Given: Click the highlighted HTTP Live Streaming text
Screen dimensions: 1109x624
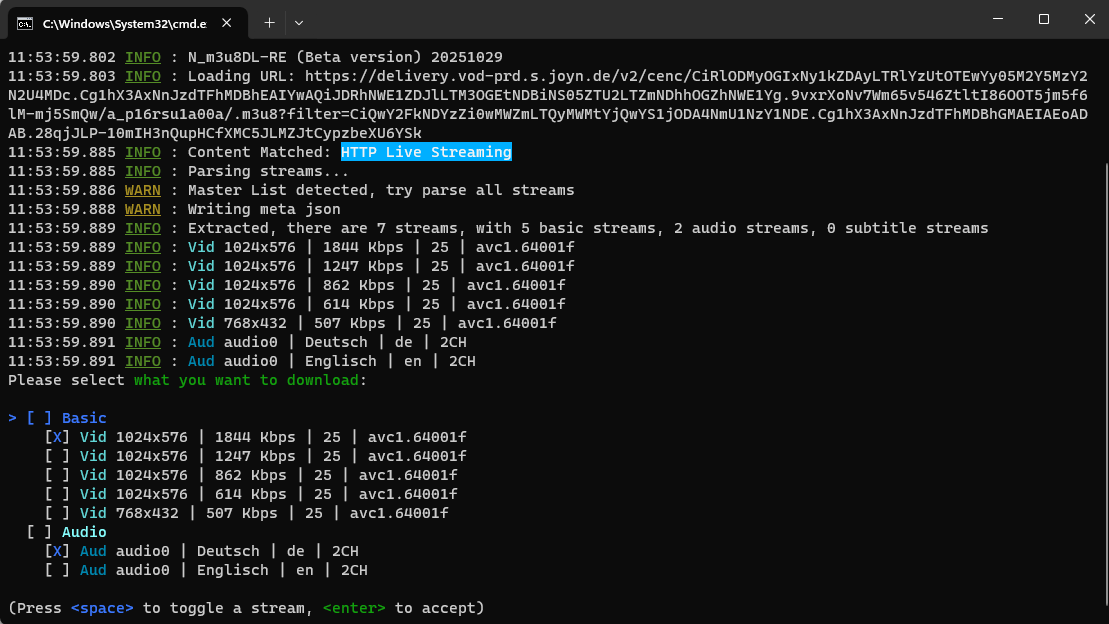Looking at the screenshot, I should click(x=426, y=152).
